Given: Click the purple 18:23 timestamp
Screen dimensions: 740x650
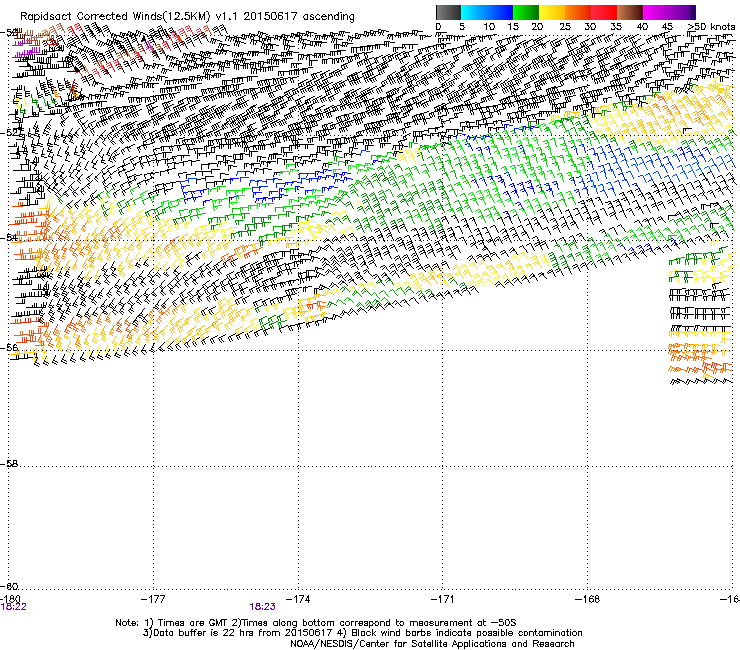Looking at the screenshot, I should click(262, 607).
